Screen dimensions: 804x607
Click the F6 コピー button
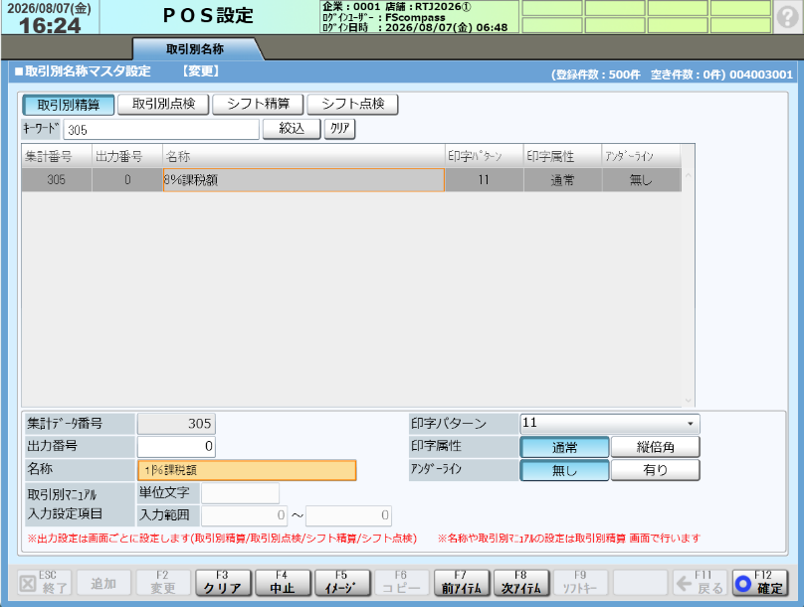point(401,583)
